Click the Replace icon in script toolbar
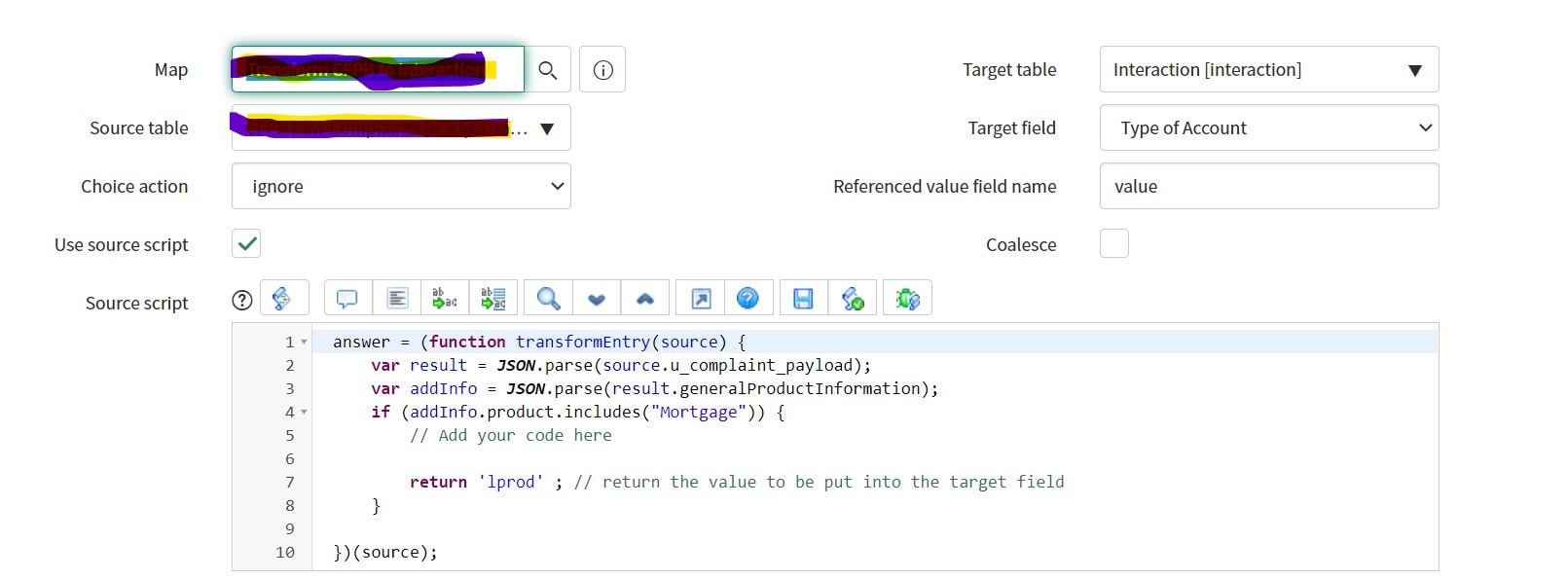Image resolution: width=1568 pixels, height=579 pixels. [445, 298]
